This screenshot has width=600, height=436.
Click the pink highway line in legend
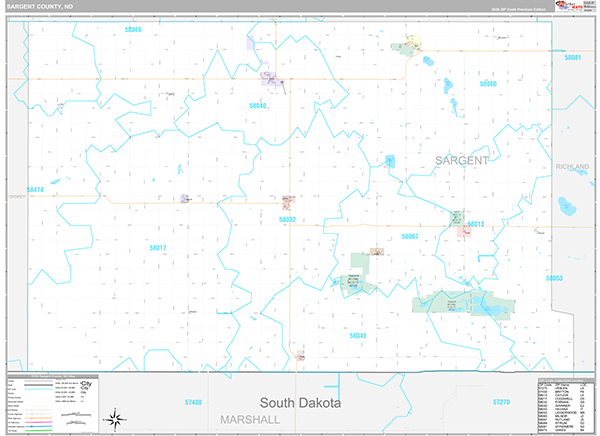(39, 422)
